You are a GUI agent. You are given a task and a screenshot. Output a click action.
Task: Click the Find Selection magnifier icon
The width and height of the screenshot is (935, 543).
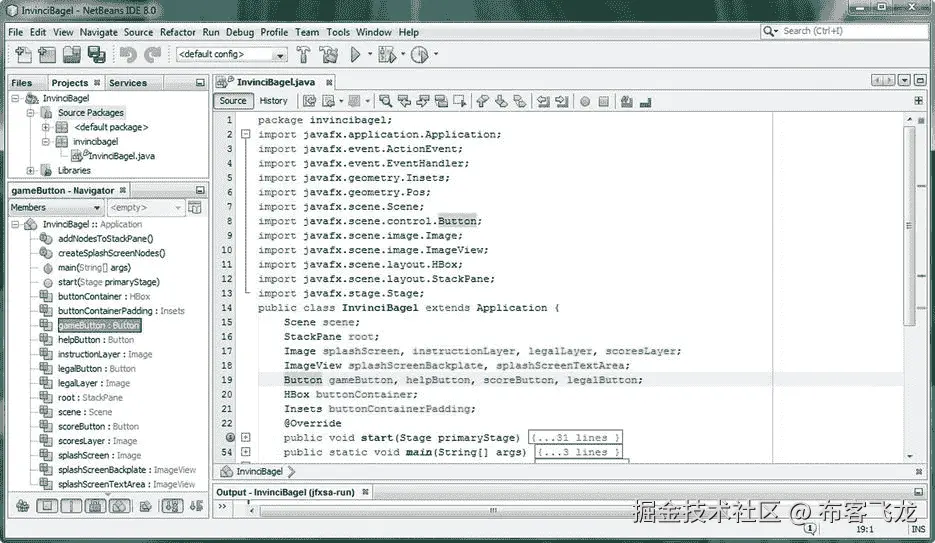[385, 101]
